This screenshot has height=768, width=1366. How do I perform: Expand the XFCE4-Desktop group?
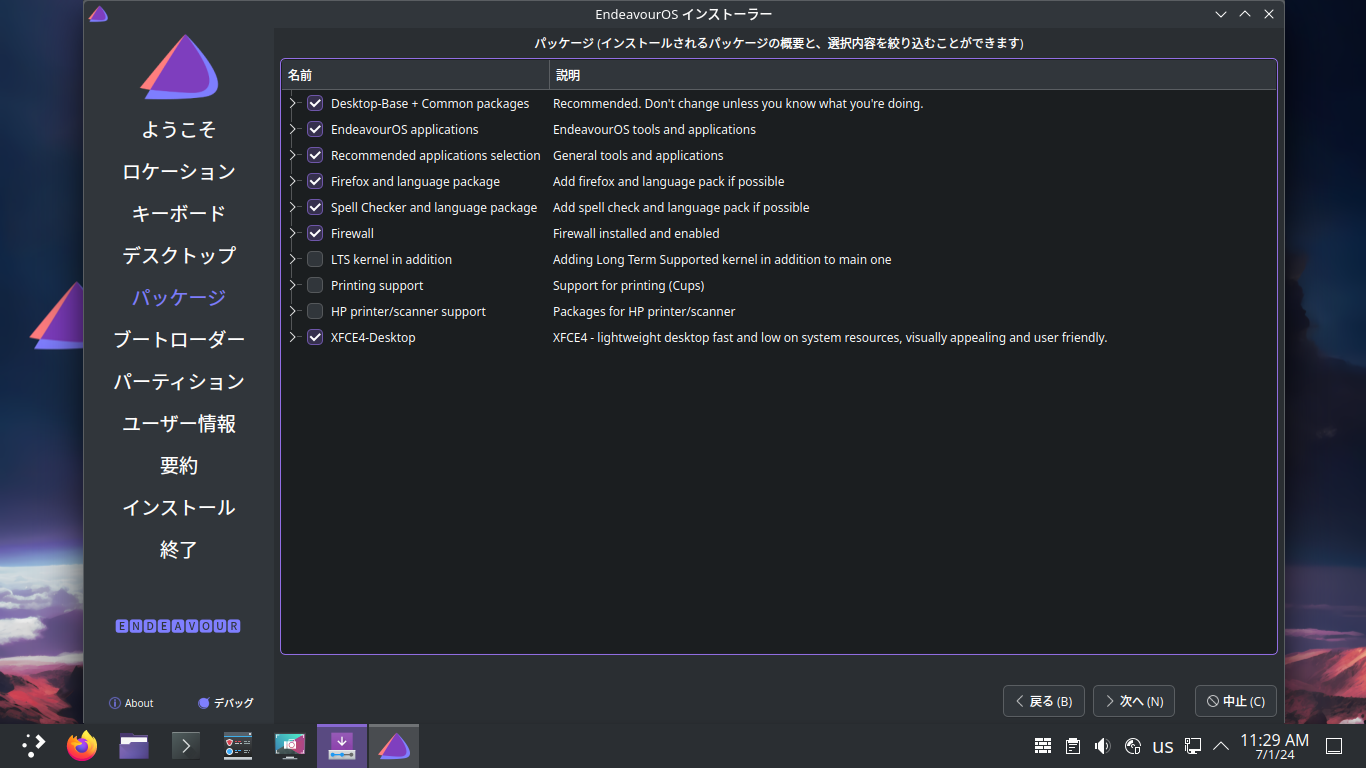[x=293, y=337]
